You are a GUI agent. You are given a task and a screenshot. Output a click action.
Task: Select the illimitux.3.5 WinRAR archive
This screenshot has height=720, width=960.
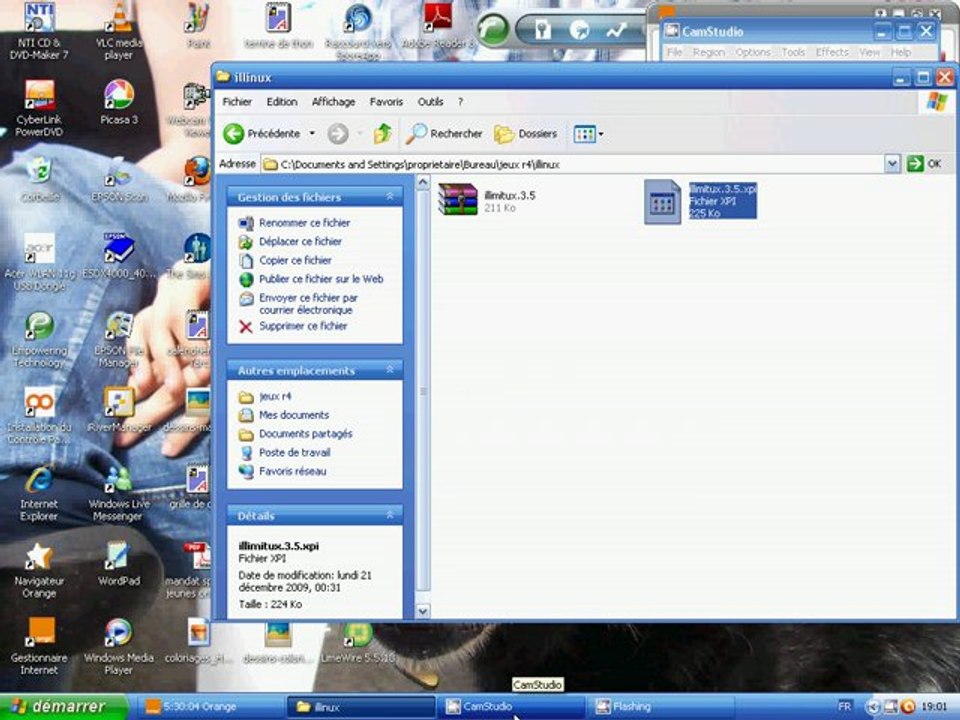(458, 200)
